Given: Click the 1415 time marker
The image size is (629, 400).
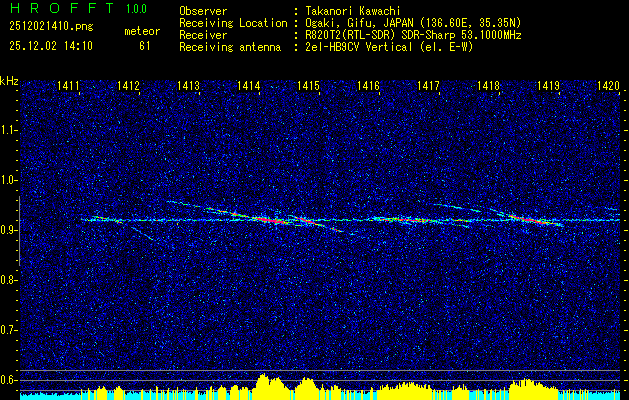Looking at the screenshot, I should (x=308, y=85).
